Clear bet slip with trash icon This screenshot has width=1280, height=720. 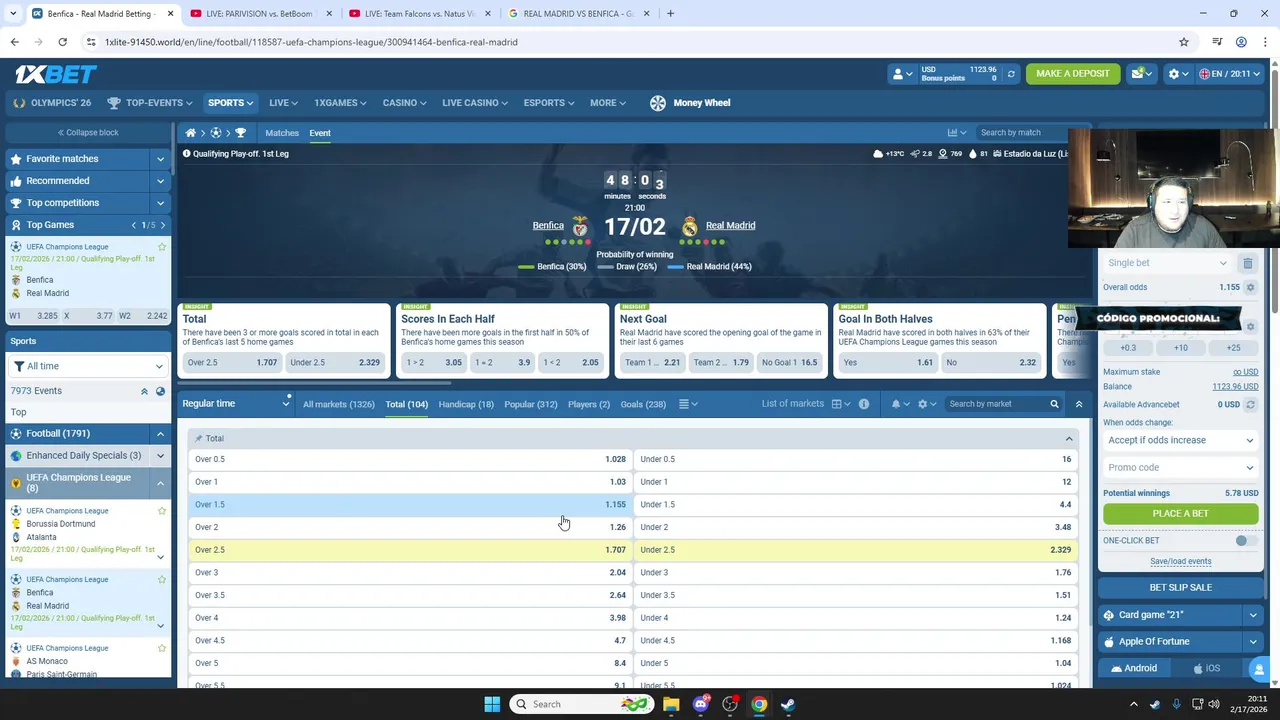coord(1248,263)
